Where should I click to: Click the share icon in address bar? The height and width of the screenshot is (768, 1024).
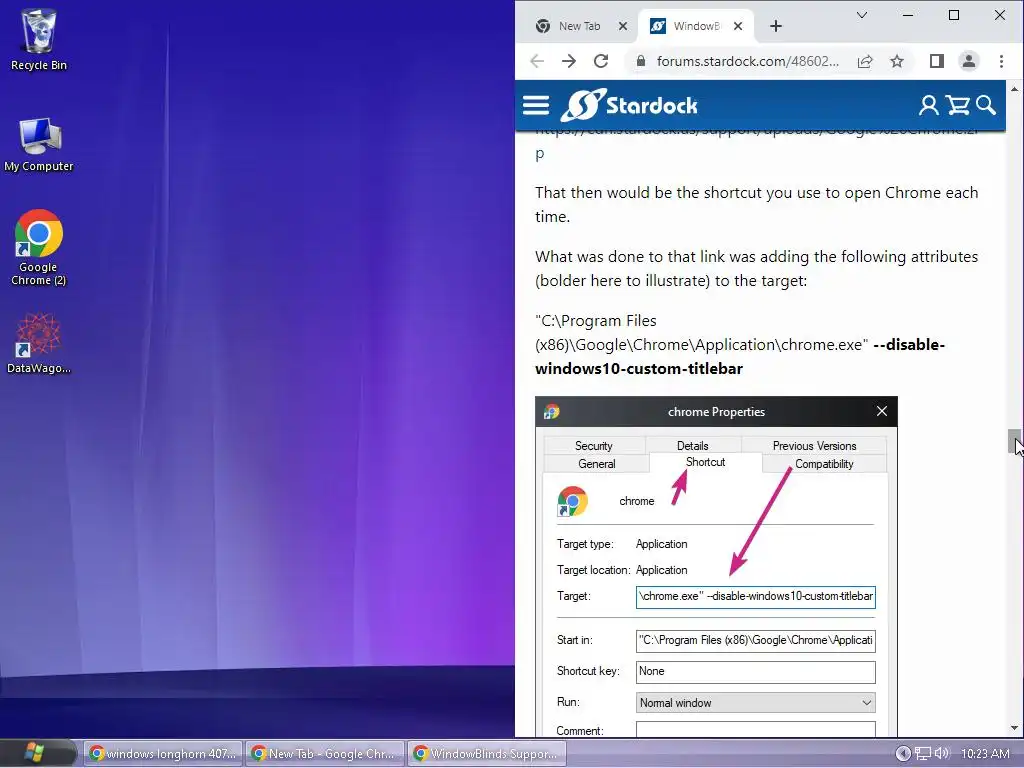pyautogui.click(x=865, y=61)
